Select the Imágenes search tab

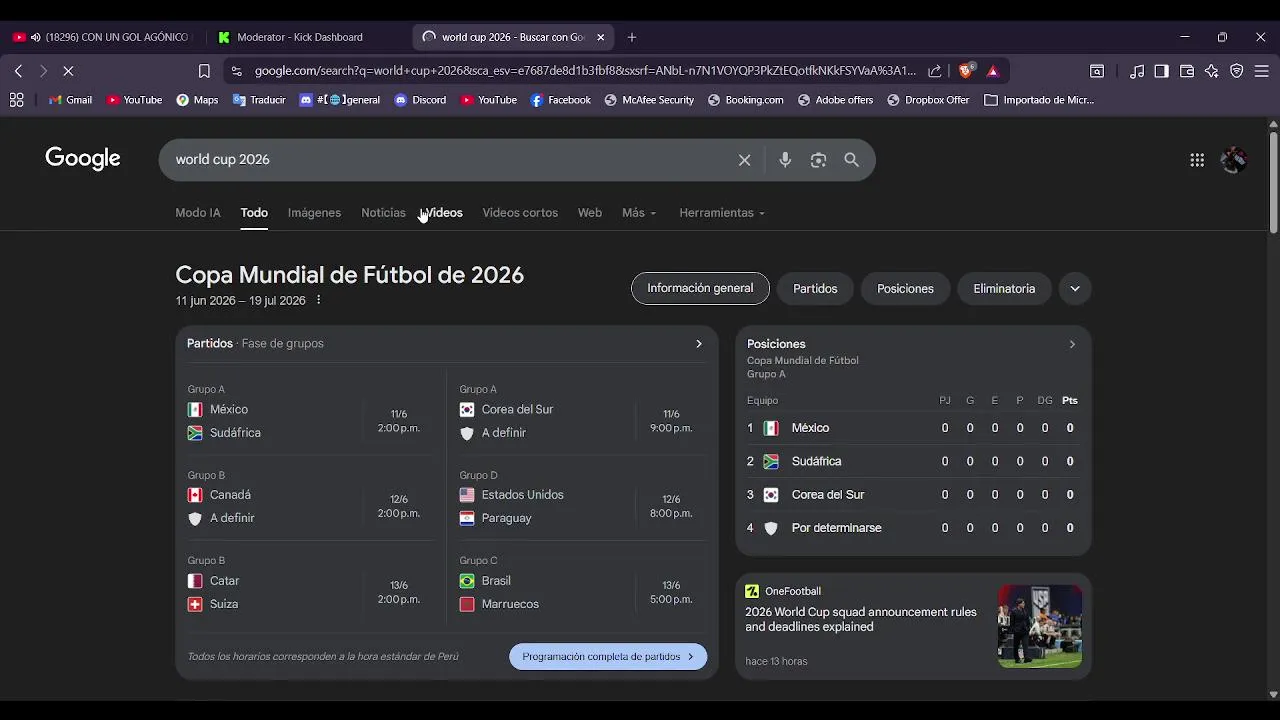tap(314, 213)
